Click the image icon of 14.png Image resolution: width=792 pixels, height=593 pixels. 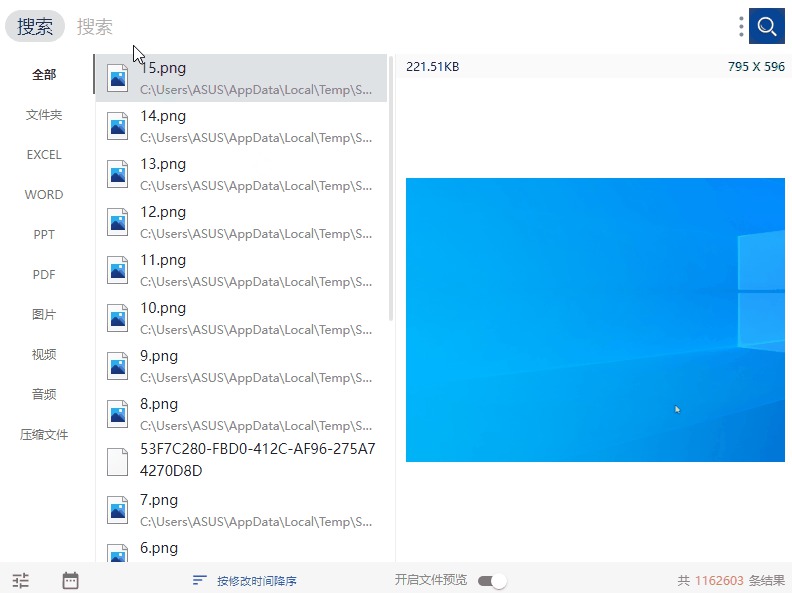coord(118,126)
